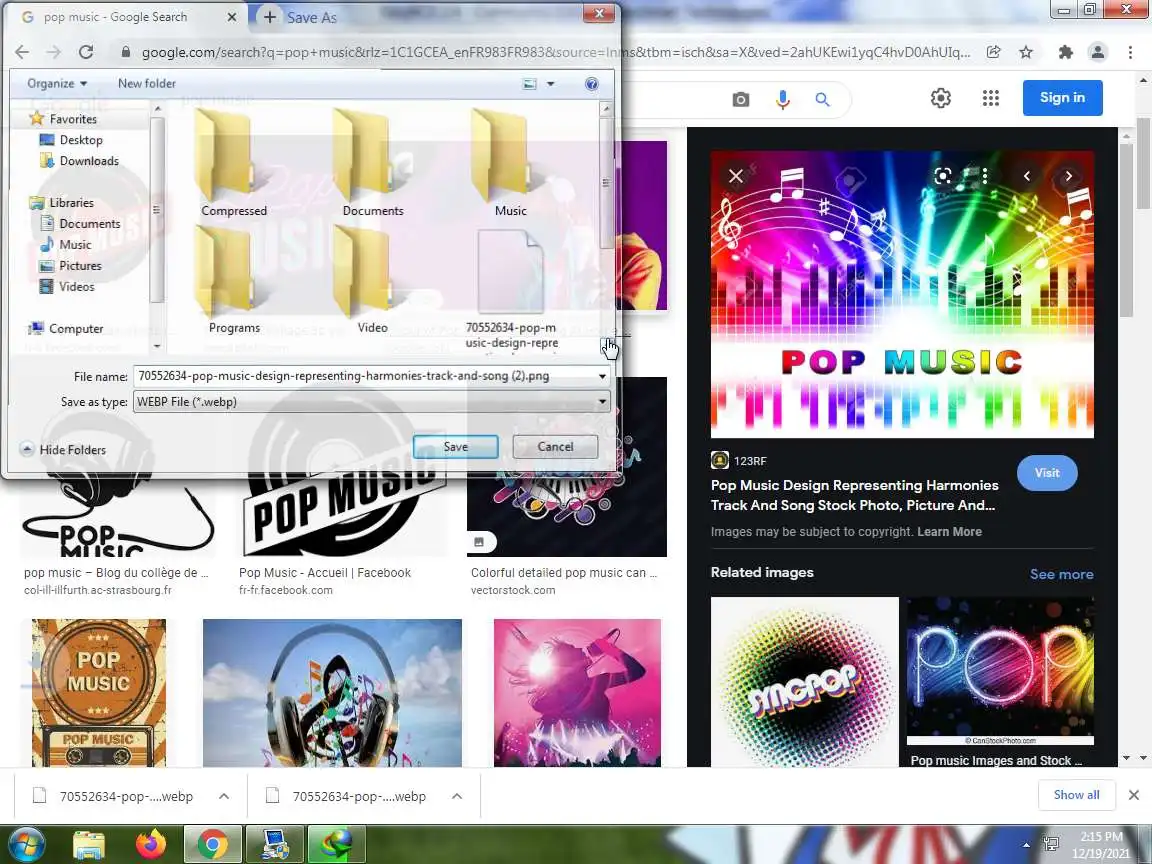The image size is (1152, 864).
Task: Open the Save as type combo box
Action: pyautogui.click(x=371, y=402)
